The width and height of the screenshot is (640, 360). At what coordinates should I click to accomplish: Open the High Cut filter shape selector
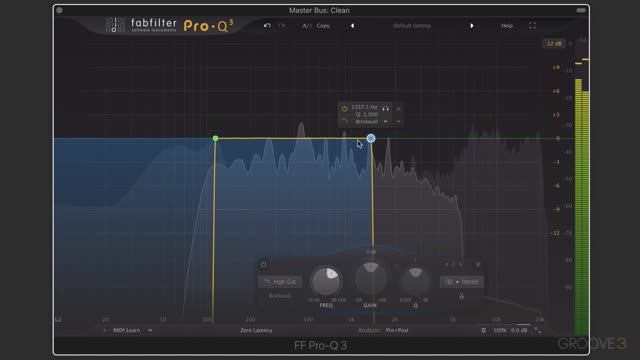(x=280, y=282)
